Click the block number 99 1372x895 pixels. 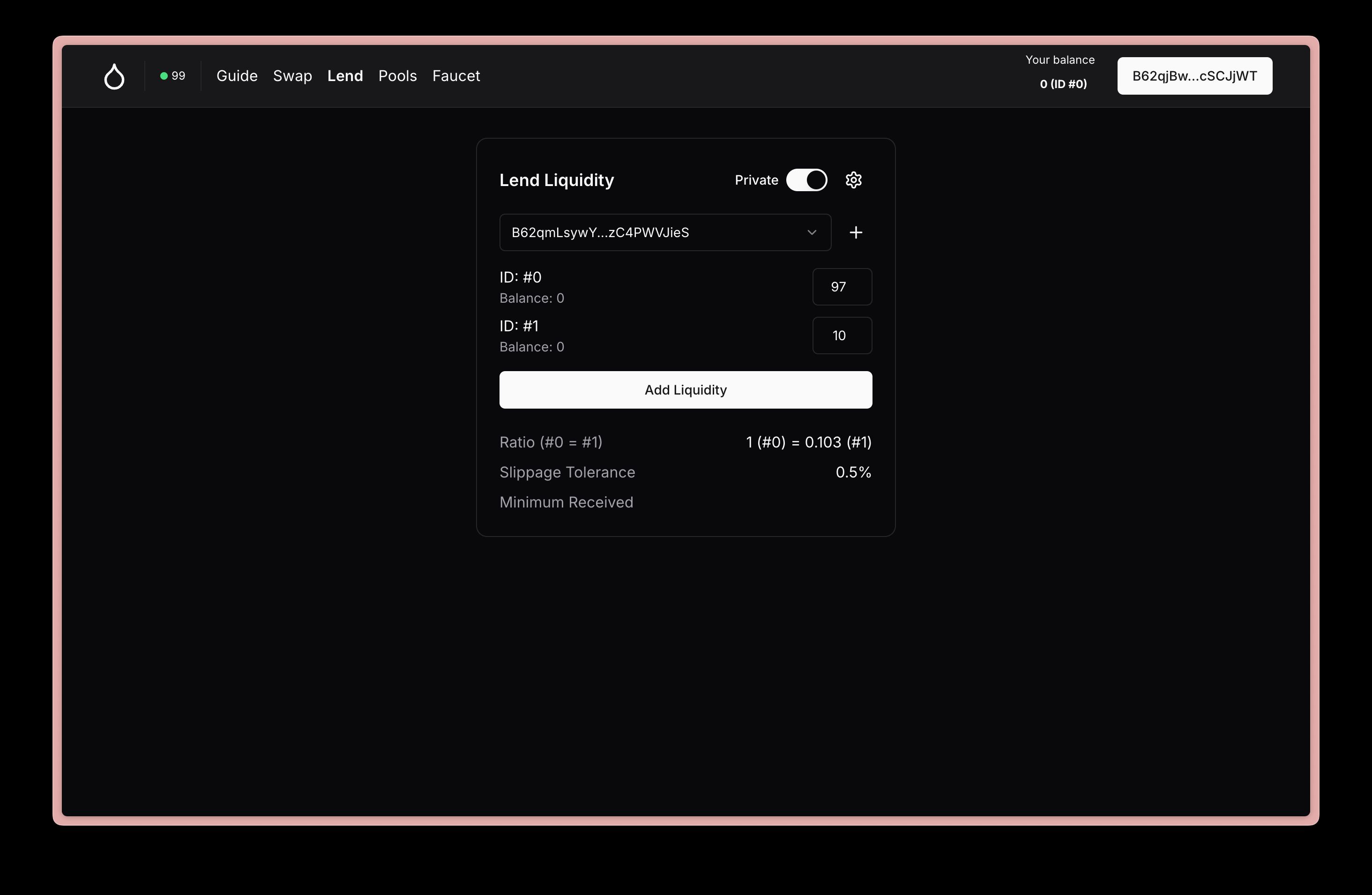[178, 76]
